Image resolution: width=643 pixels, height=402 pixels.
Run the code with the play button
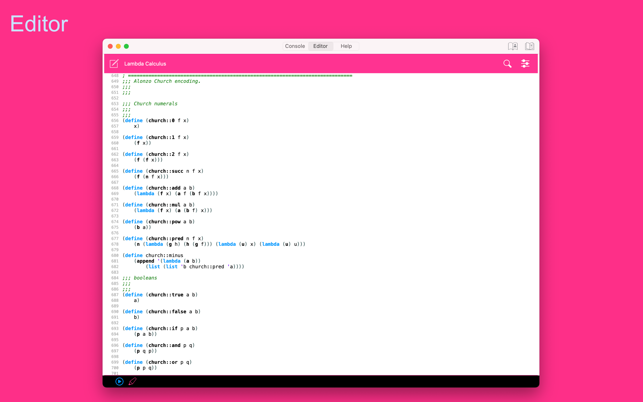[x=119, y=381]
